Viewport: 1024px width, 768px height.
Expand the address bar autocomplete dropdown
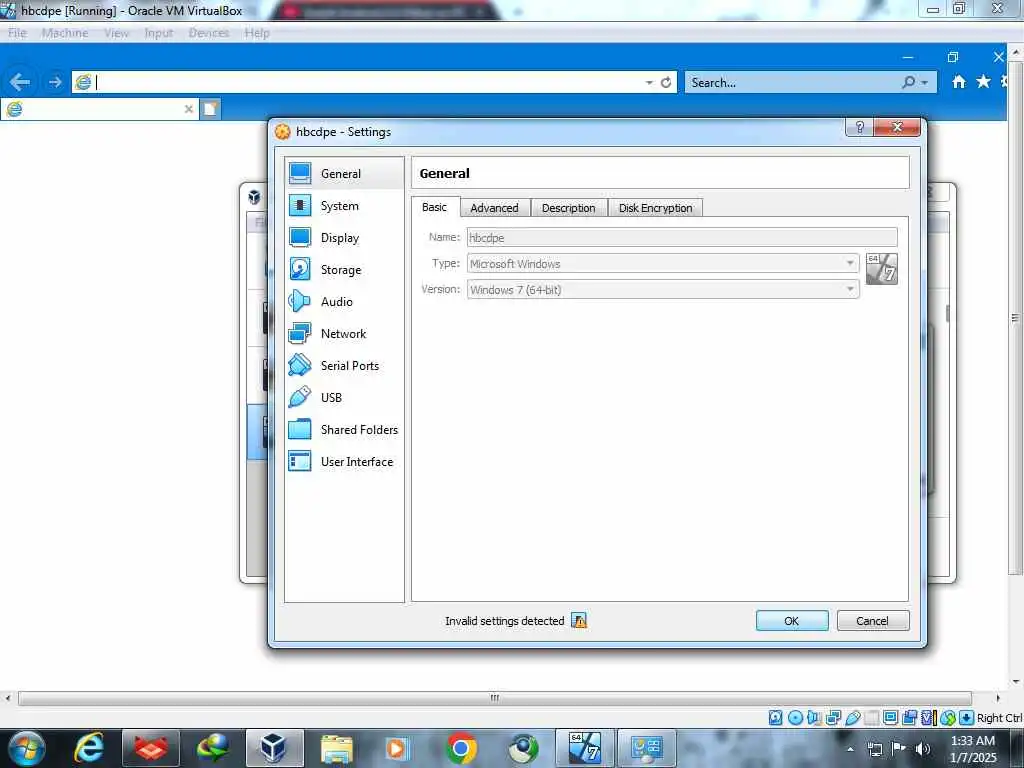pos(648,82)
